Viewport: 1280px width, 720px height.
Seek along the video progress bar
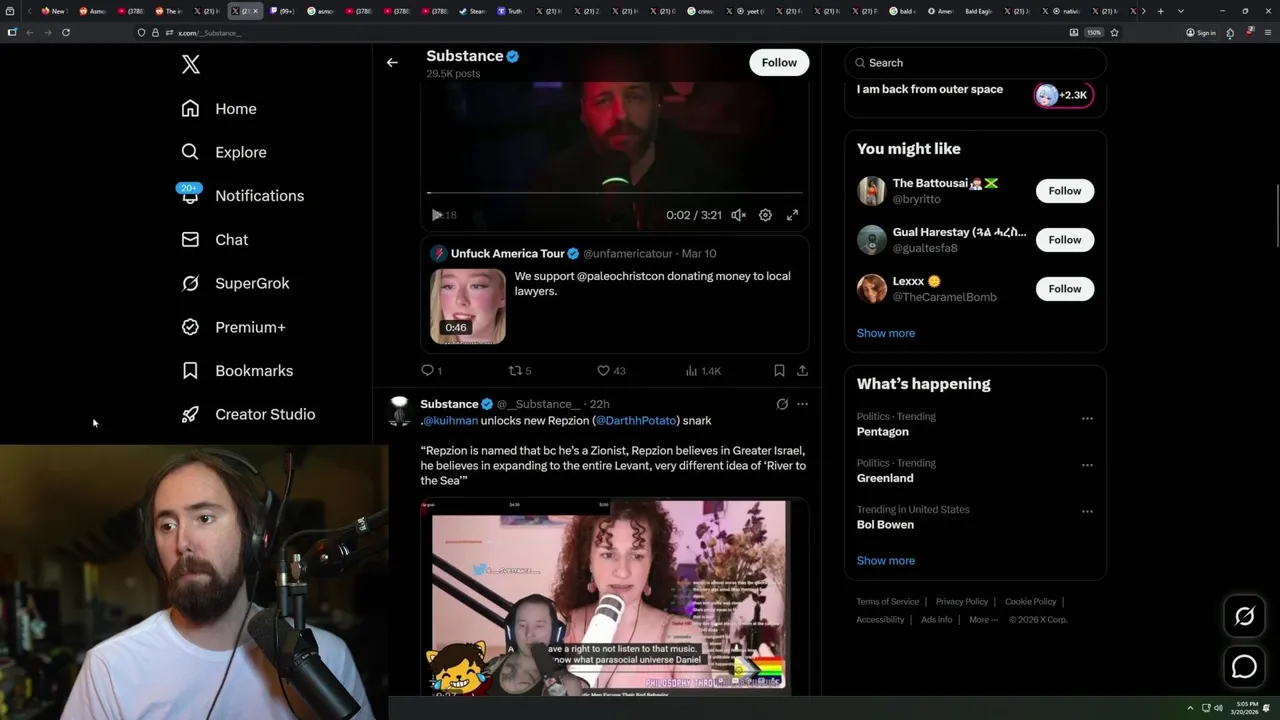point(614,193)
